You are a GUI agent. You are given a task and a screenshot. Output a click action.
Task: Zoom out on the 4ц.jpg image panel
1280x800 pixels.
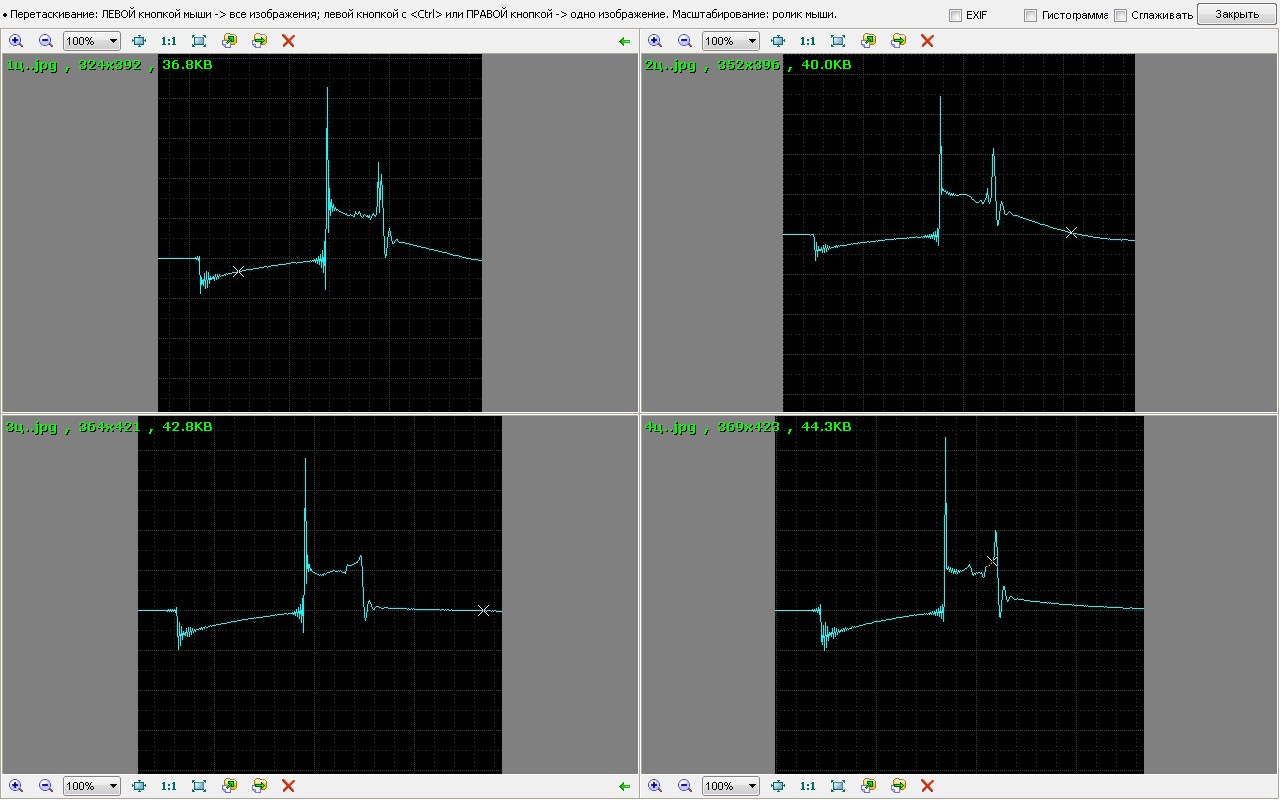coord(685,786)
